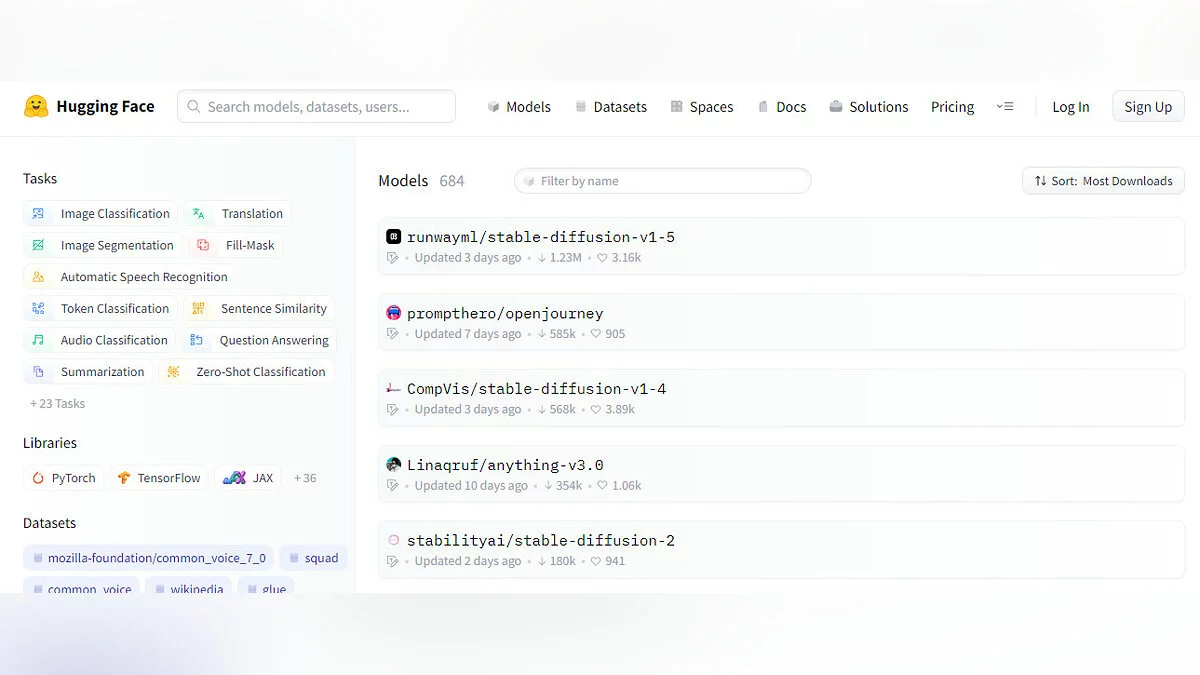Click the Summarization task icon
1200x675 pixels.
point(38,372)
